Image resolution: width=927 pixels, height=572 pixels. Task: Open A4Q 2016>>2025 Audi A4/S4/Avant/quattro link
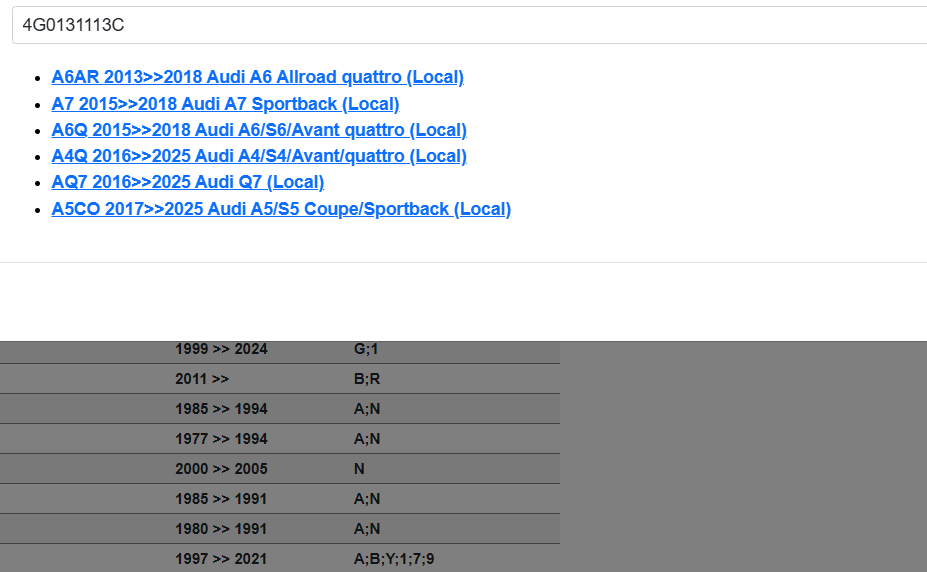(x=259, y=156)
